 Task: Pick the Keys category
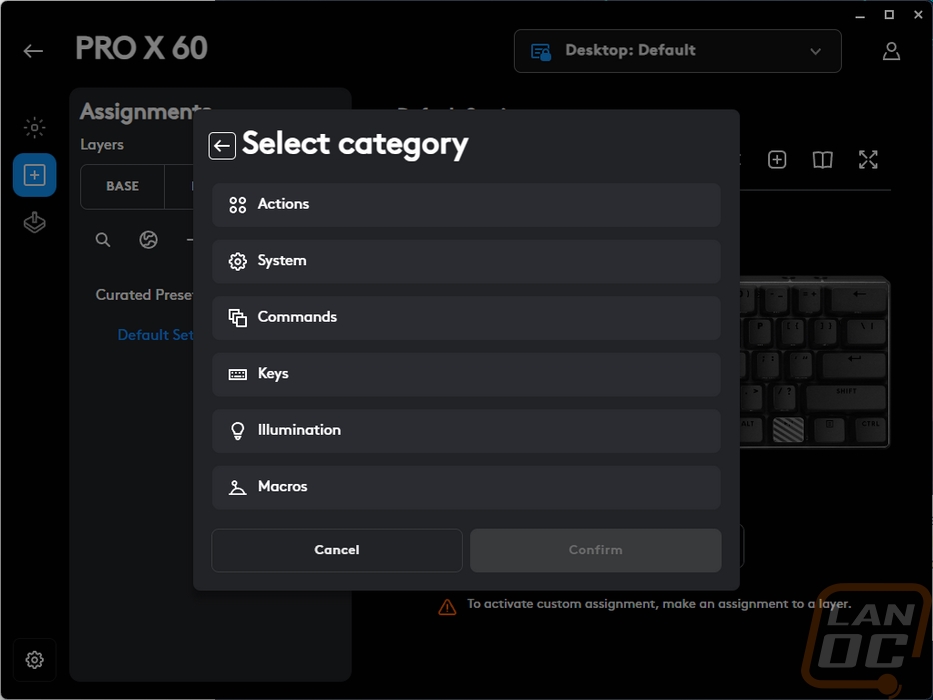466,374
